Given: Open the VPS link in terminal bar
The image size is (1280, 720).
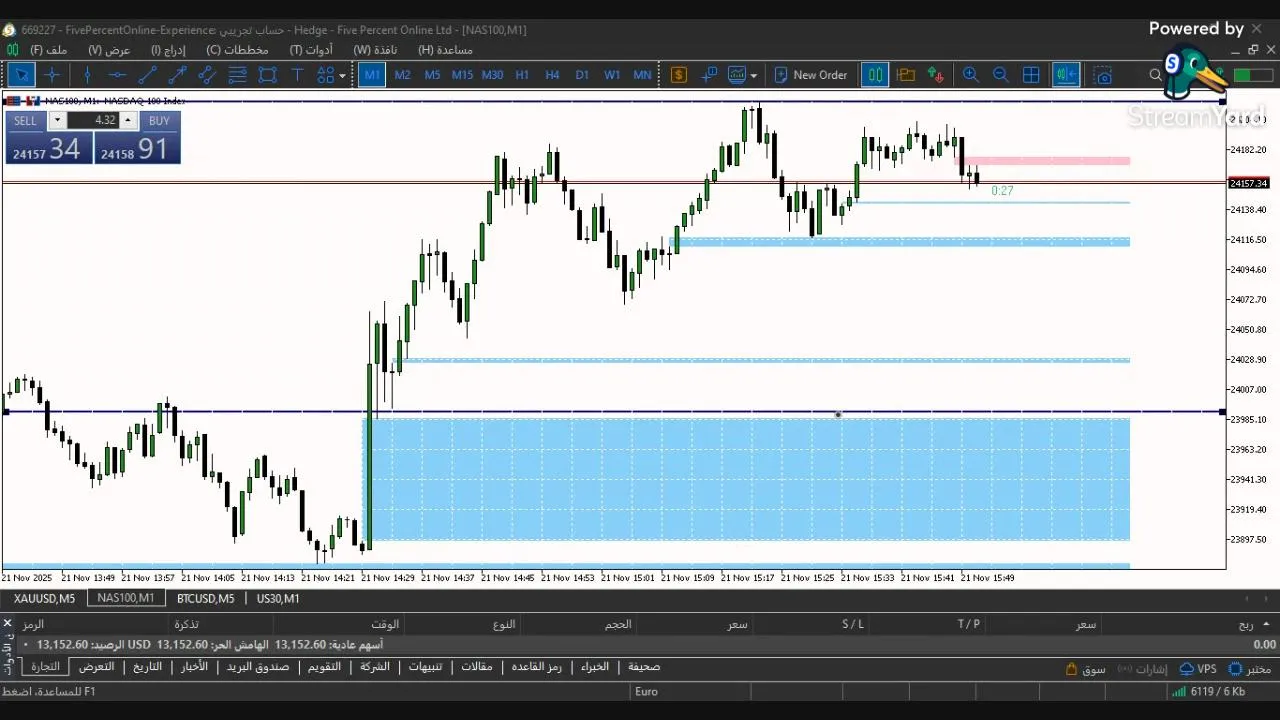Looking at the screenshot, I should point(1198,669).
